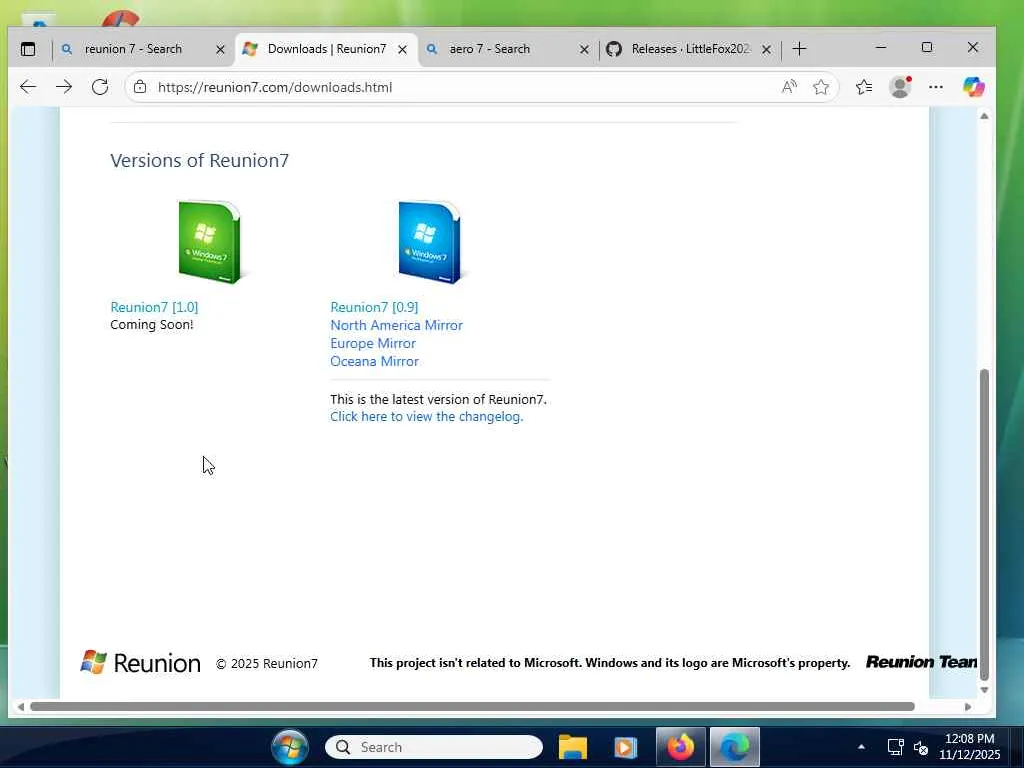
Task: Add this page to favorites star
Action: pos(821,87)
